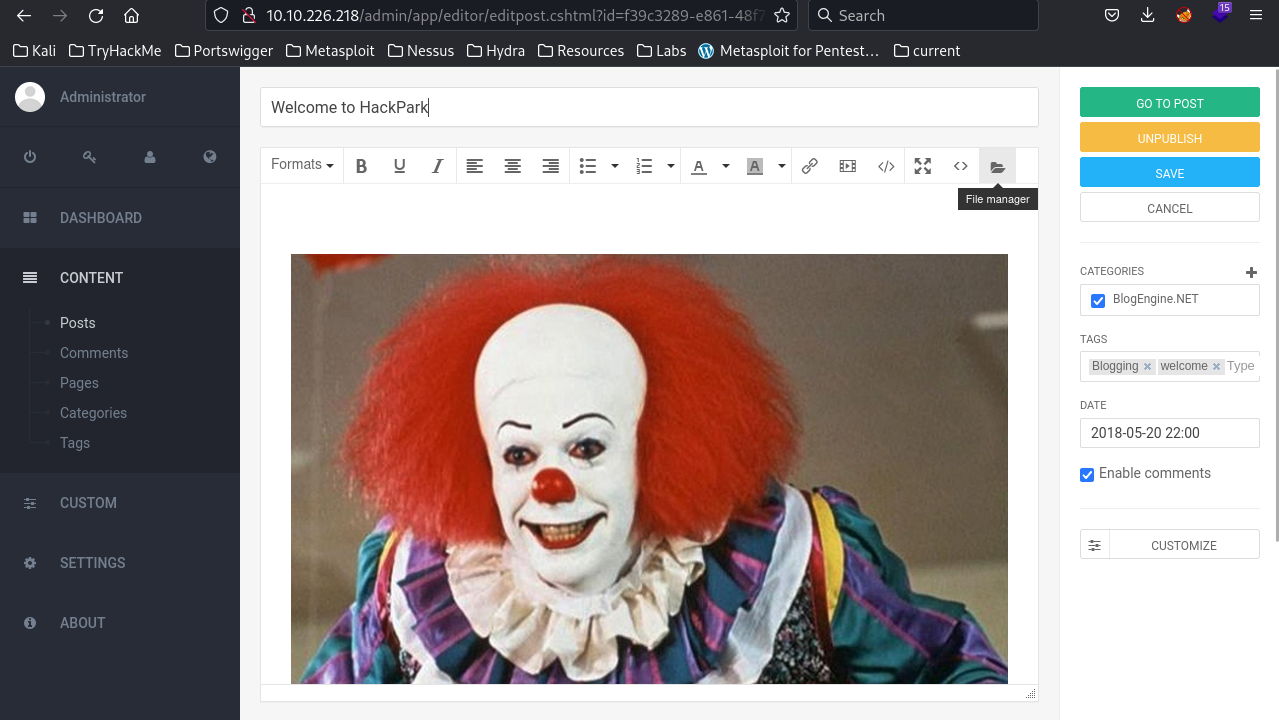The image size is (1279, 720).
Task: Click the Administrator avatar
Action: (x=30, y=97)
